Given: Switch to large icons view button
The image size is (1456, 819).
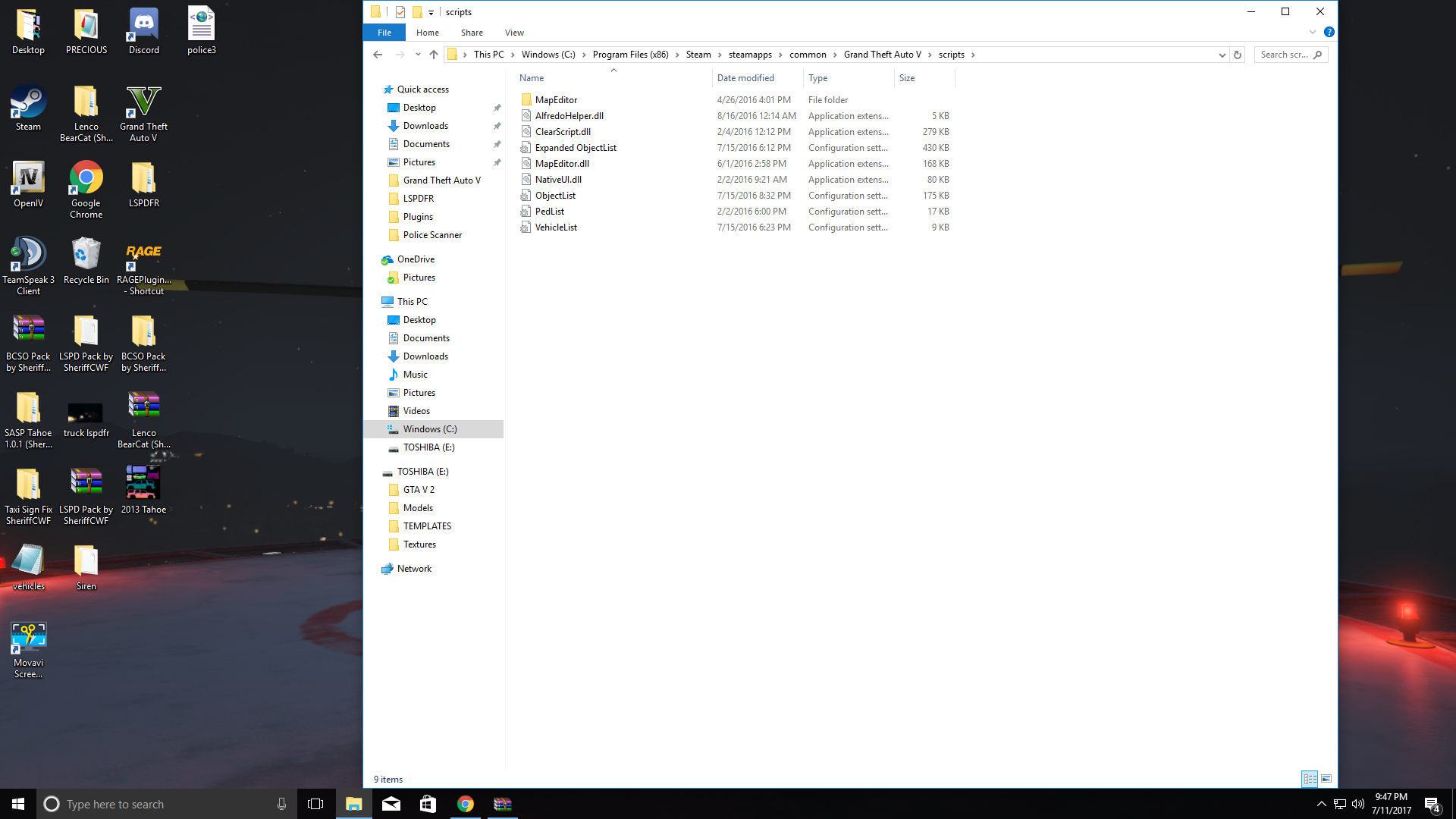Looking at the screenshot, I should point(1326,779).
